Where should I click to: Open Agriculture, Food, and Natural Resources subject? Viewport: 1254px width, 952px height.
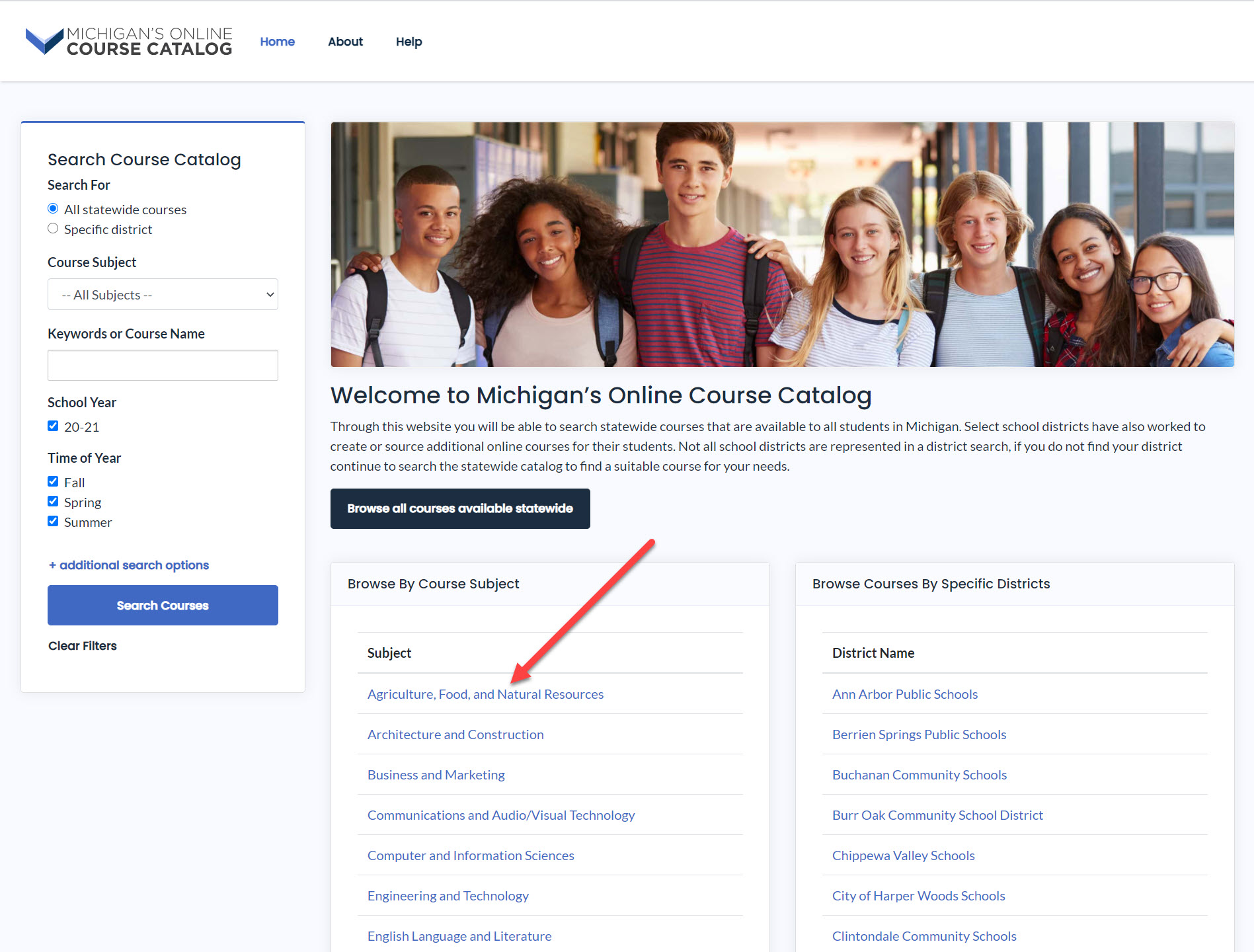(x=485, y=694)
